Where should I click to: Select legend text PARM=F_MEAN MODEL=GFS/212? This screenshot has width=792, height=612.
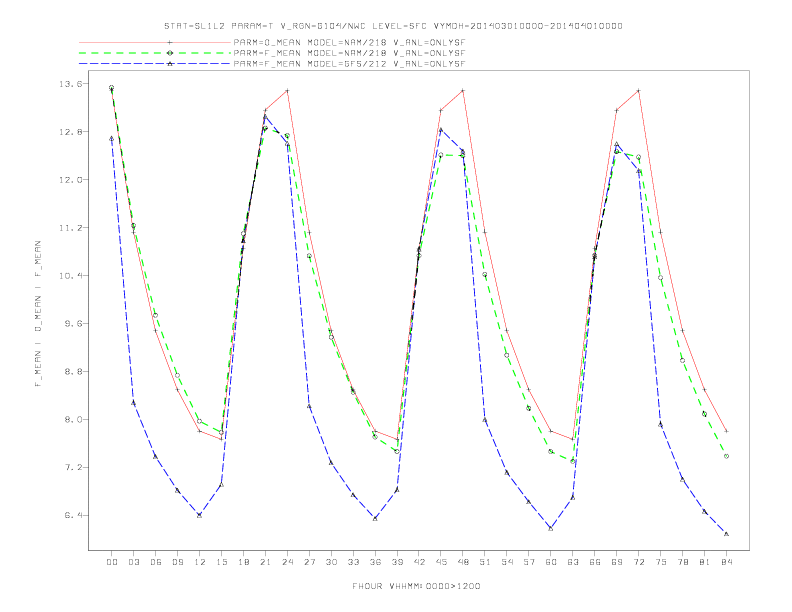click(310, 64)
